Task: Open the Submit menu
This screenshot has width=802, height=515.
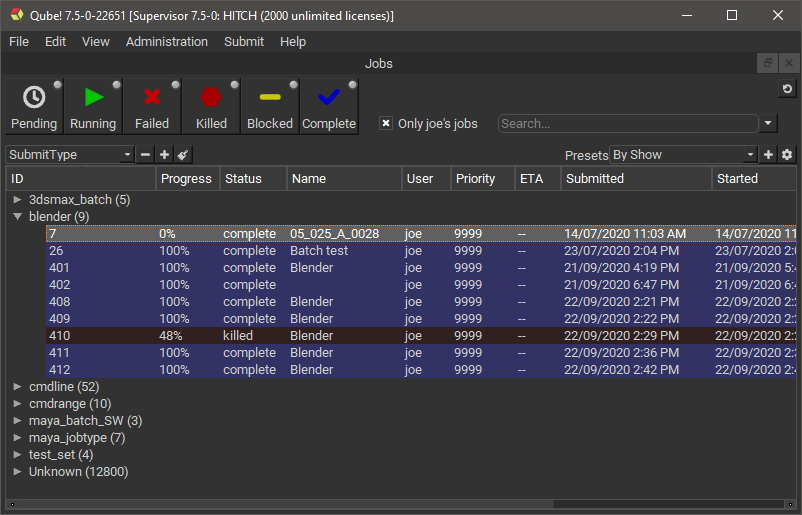Action: (244, 42)
